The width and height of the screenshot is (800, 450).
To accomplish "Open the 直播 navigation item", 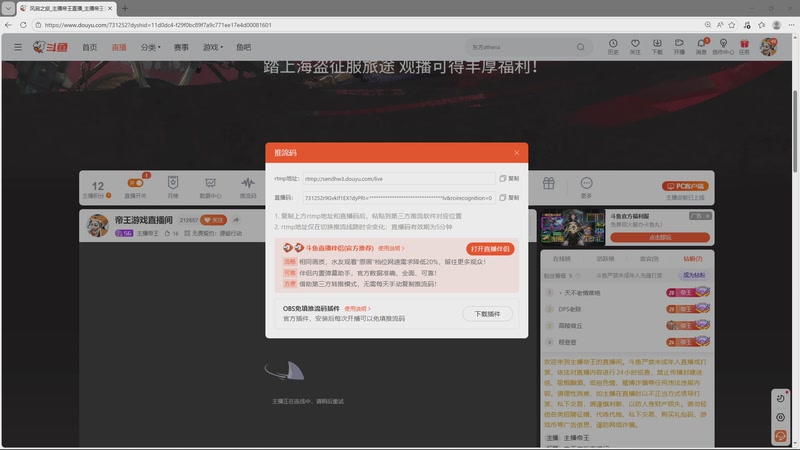I will [119, 47].
